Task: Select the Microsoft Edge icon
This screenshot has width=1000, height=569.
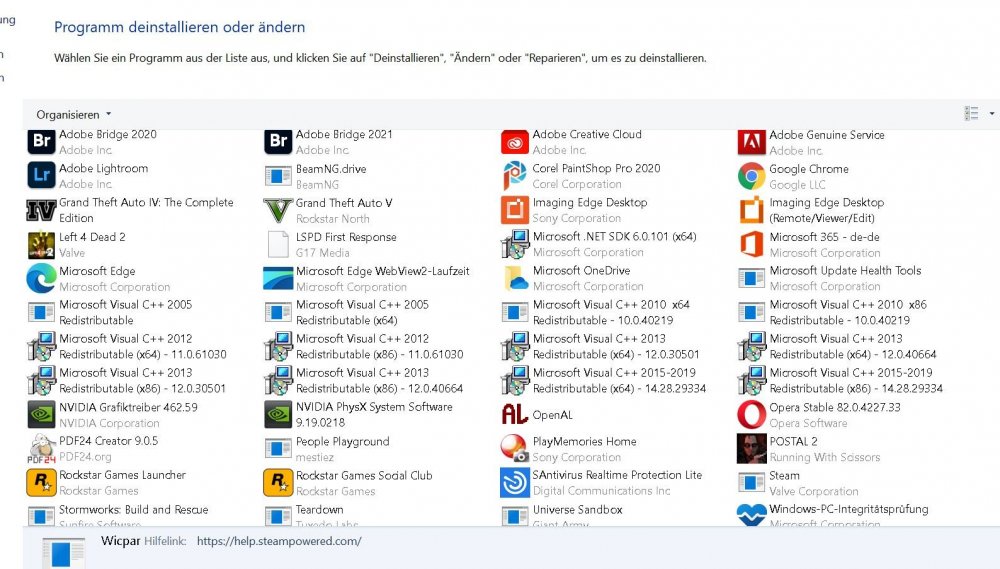Action: (41, 278)
